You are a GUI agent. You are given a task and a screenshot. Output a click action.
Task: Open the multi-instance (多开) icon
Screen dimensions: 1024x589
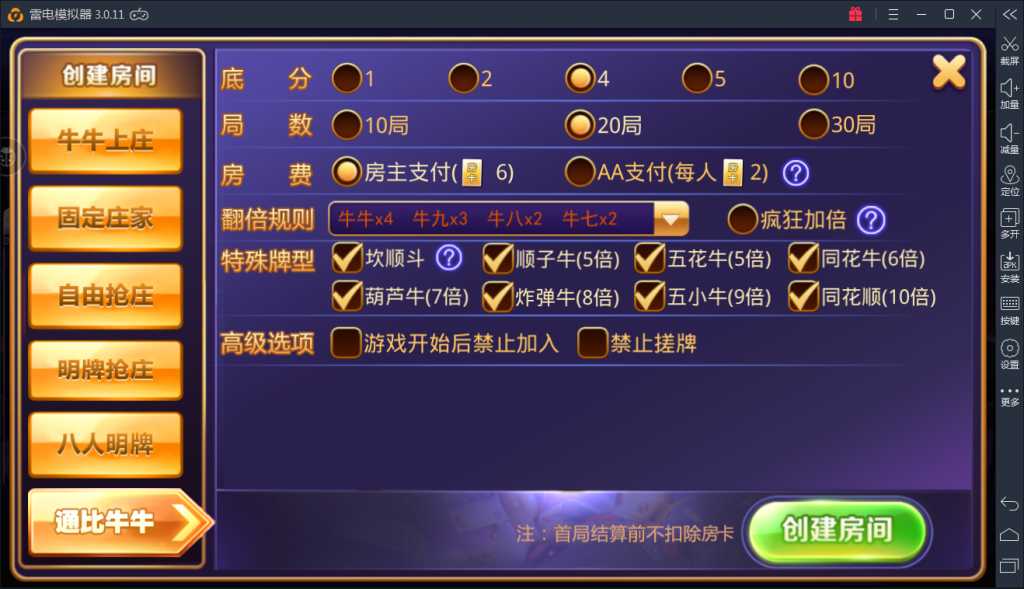point(1010,217)
